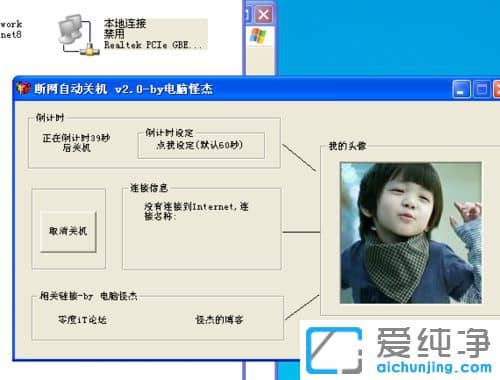
Task: Open countdown setting 点我设定(默认60秒)
Action: 200,145
